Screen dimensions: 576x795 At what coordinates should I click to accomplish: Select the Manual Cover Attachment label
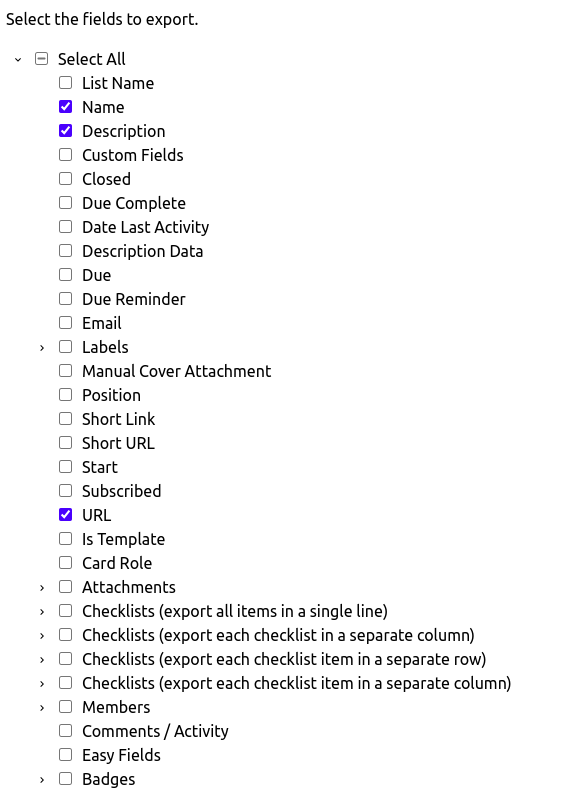[176, 371]
